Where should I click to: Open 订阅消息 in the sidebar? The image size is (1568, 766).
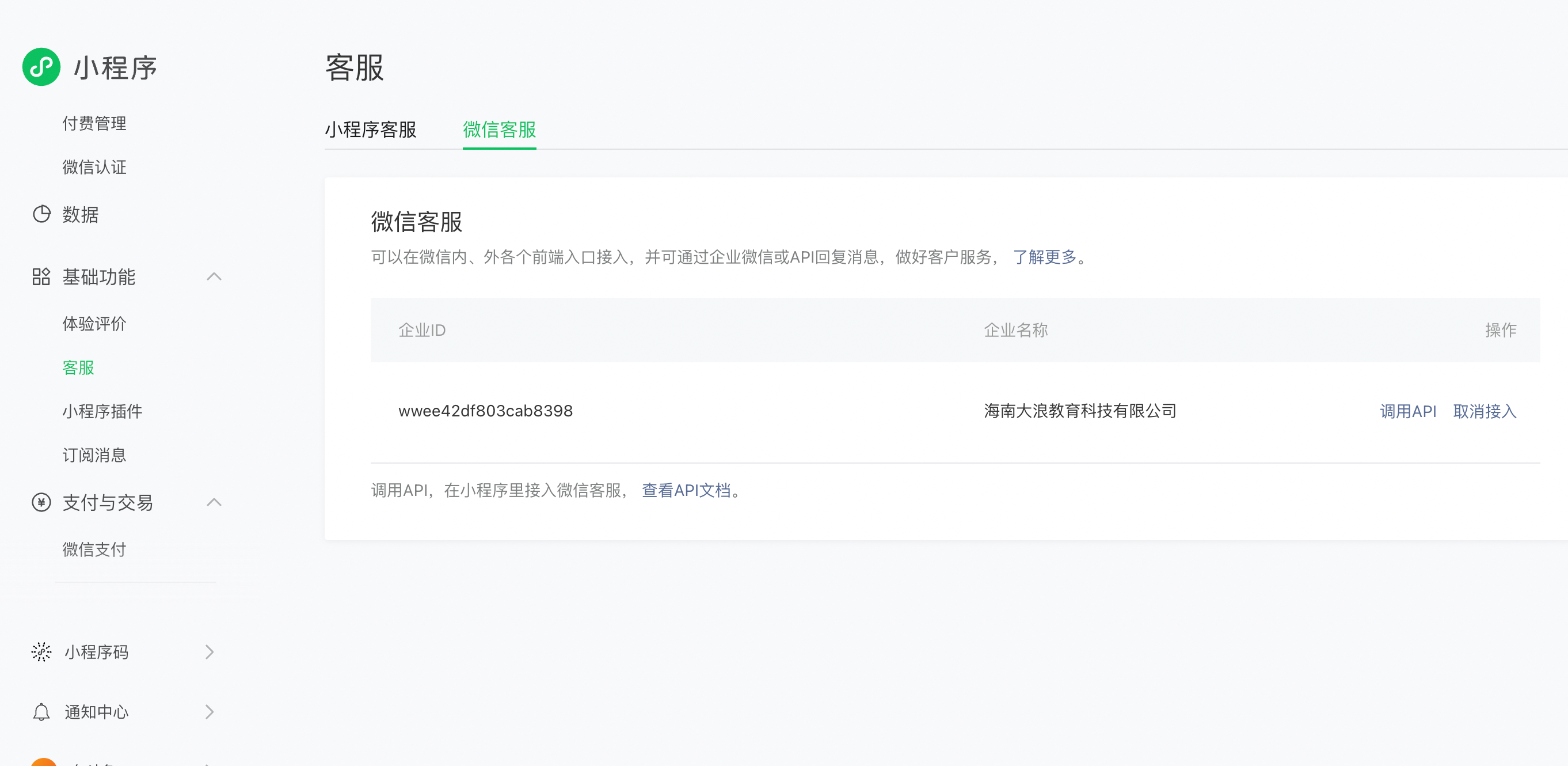pyautogui.click(x=94, y=456)
